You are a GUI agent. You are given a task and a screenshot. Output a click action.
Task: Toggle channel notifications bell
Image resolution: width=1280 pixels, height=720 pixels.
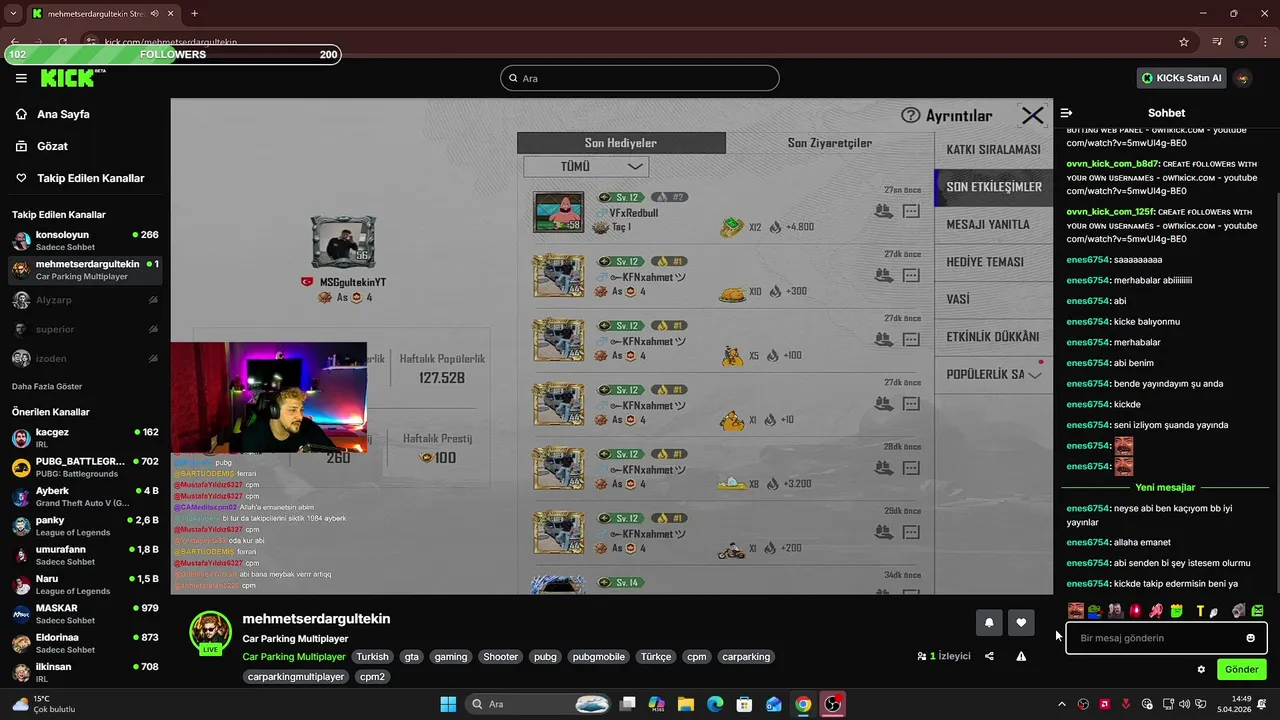click(x=989, y=622)
